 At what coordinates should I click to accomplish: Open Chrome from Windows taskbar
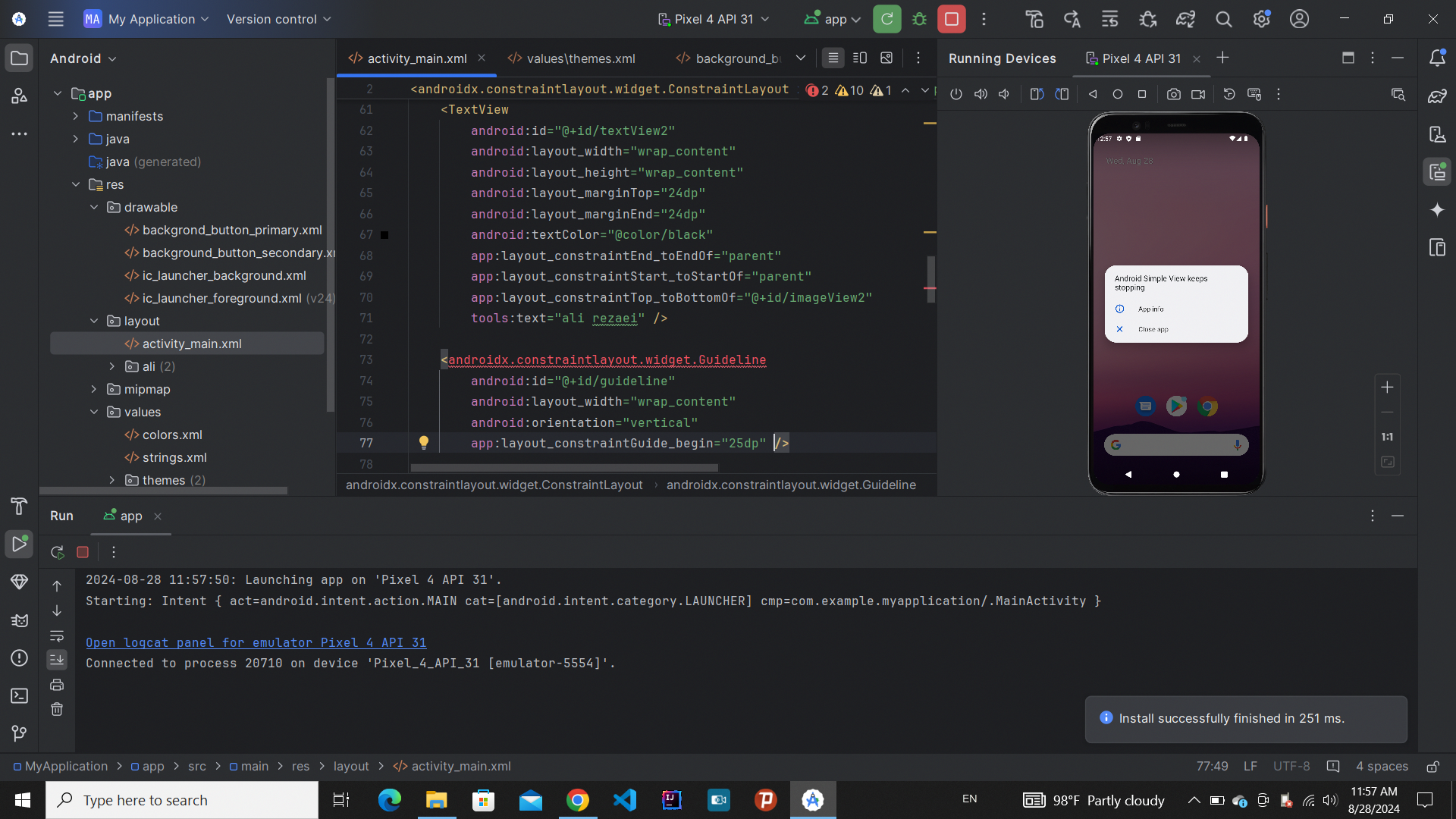coord(577,800)
